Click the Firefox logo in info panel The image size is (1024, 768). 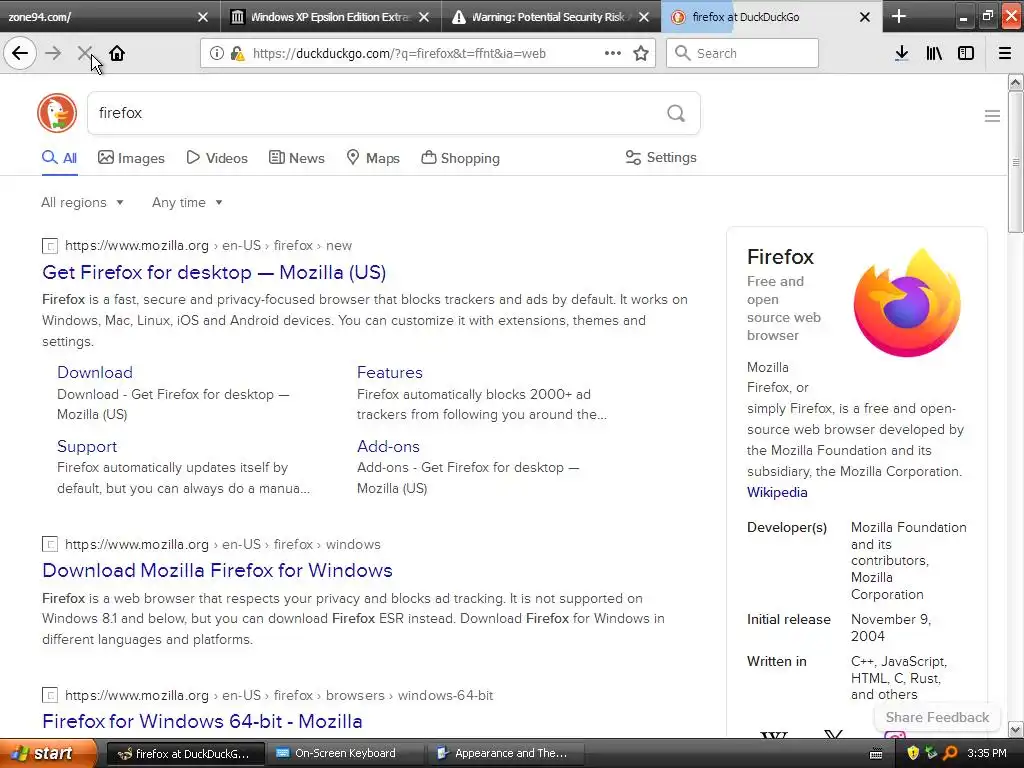(x=907, y=302)
